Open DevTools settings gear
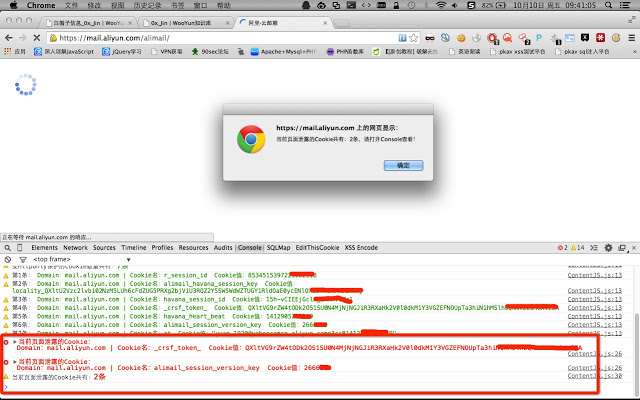Viewport: 640px width, 400px height. click(608, 248)
